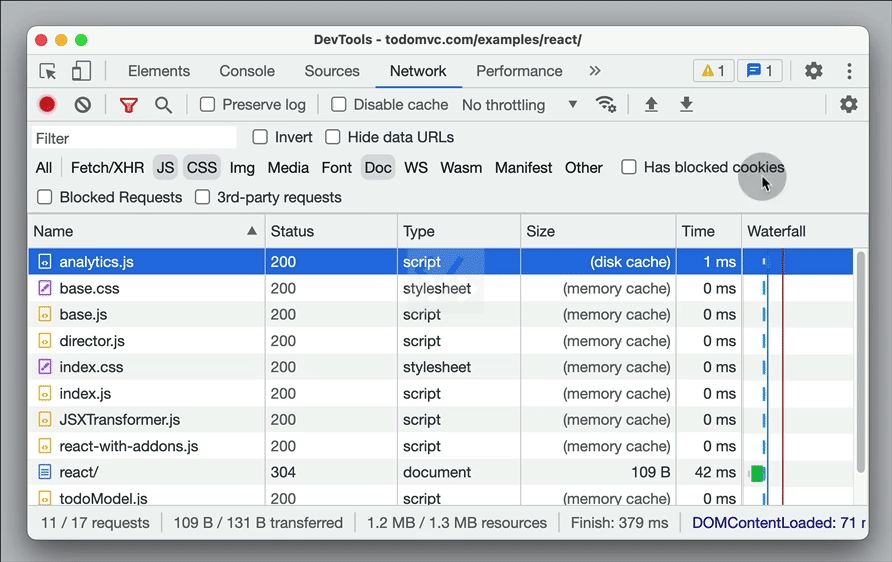The height and width of the screenshot is (562, 892).
Task: Tick the Invert filter checkbox
Action: [260, 137]
